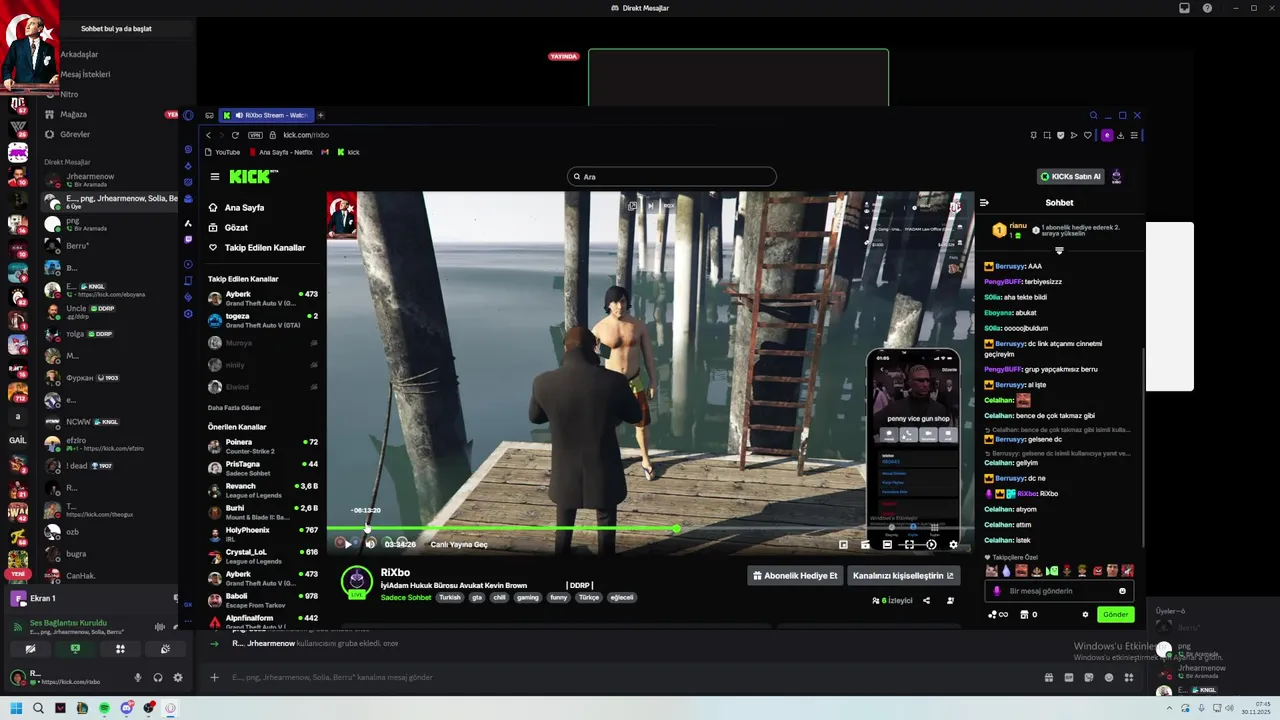This screenshot has height=720, width=1280.
Task: Click the 'KICKs Satın Al' button
Action: 1070,177
